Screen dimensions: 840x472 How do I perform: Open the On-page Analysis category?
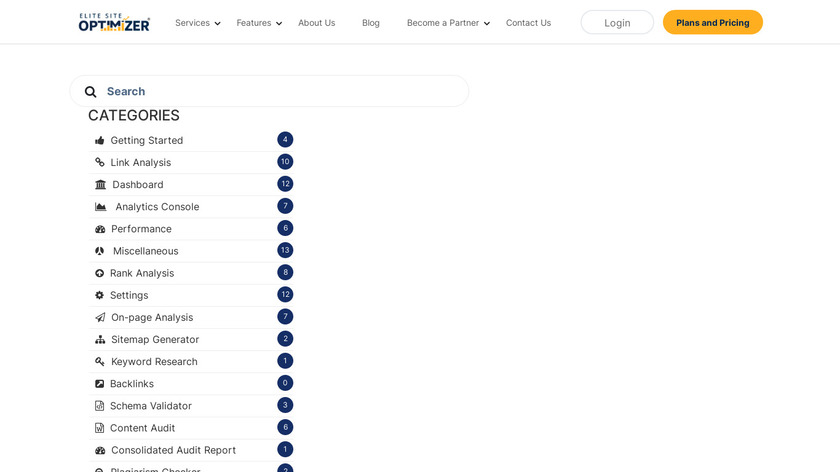tap(152, 317)
